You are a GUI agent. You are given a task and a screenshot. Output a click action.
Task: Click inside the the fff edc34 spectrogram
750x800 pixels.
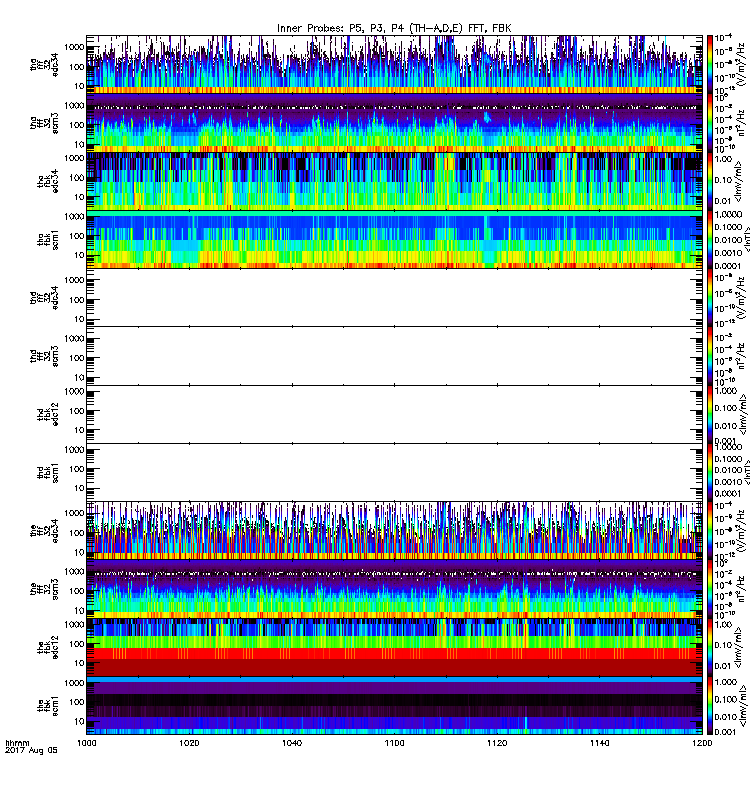[394, 531]
